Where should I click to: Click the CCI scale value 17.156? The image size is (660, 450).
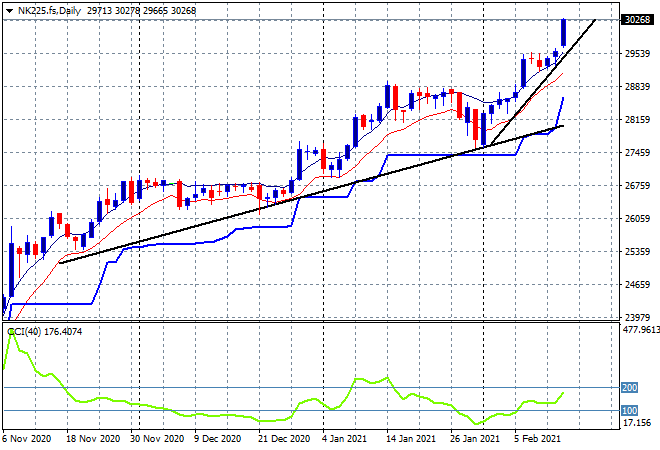pyautogui.click(x=636, y=423)
